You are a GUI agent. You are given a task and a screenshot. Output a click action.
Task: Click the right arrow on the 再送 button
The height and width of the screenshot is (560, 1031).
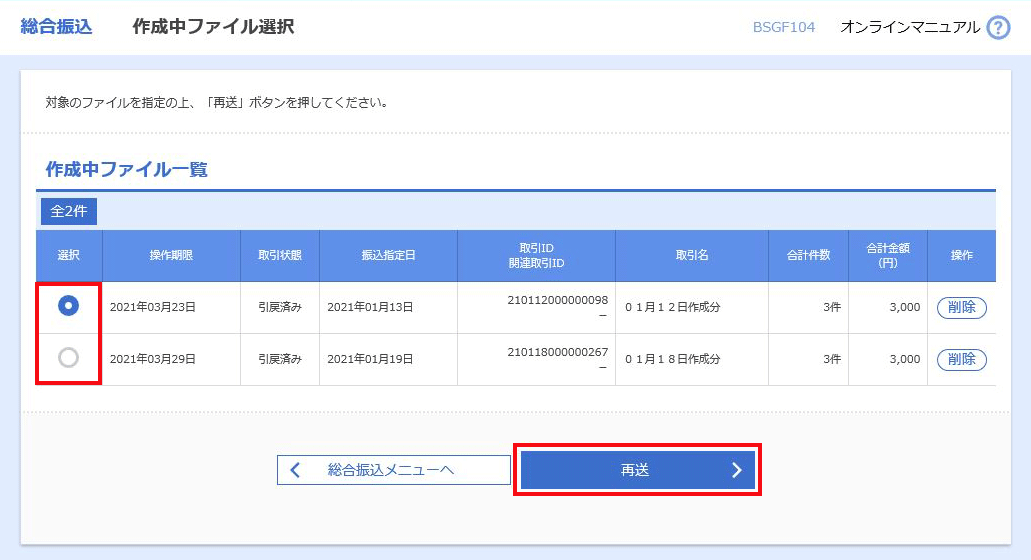click(737, 470)
